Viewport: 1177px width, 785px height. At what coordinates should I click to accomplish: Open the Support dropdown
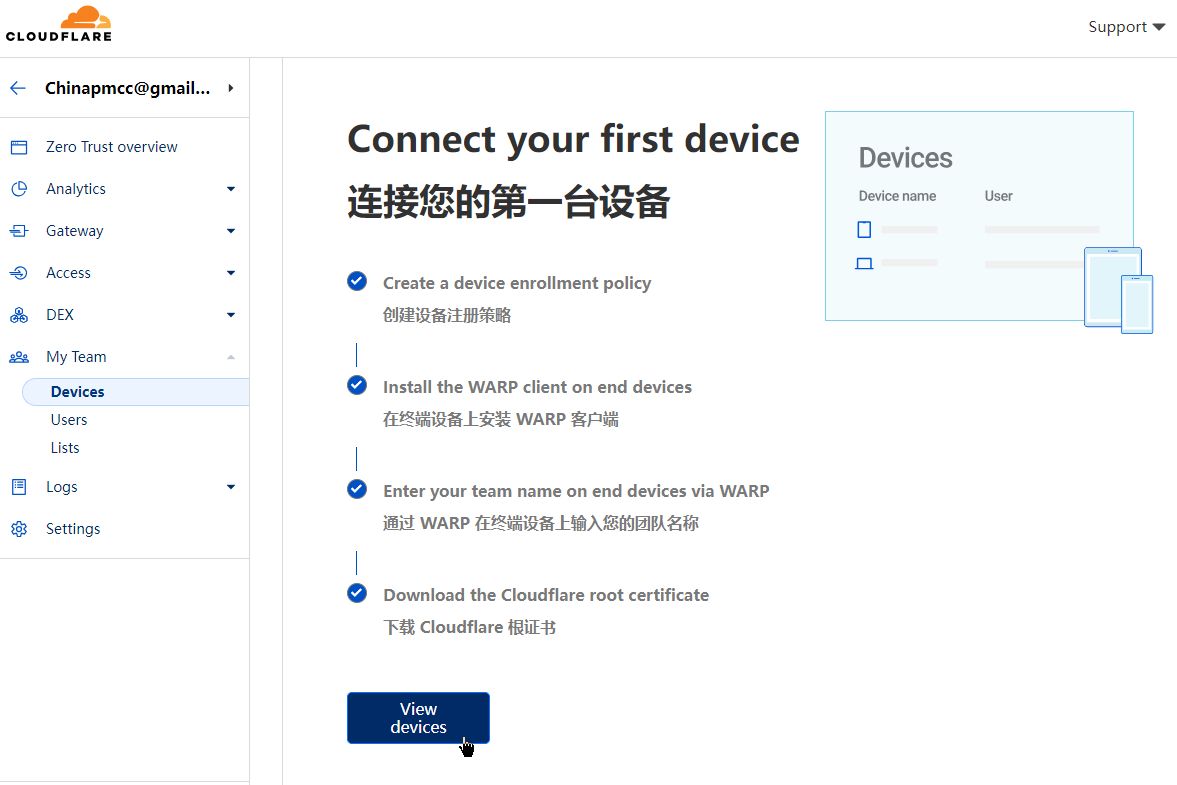1126,27
